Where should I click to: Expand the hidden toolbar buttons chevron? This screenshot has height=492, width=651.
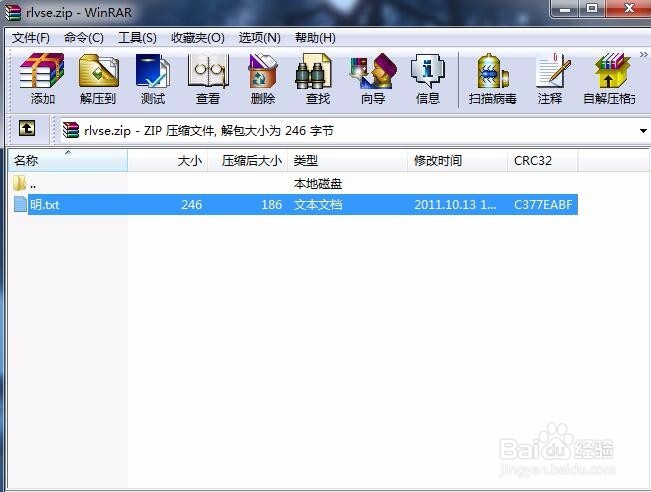tap(644, 54)
